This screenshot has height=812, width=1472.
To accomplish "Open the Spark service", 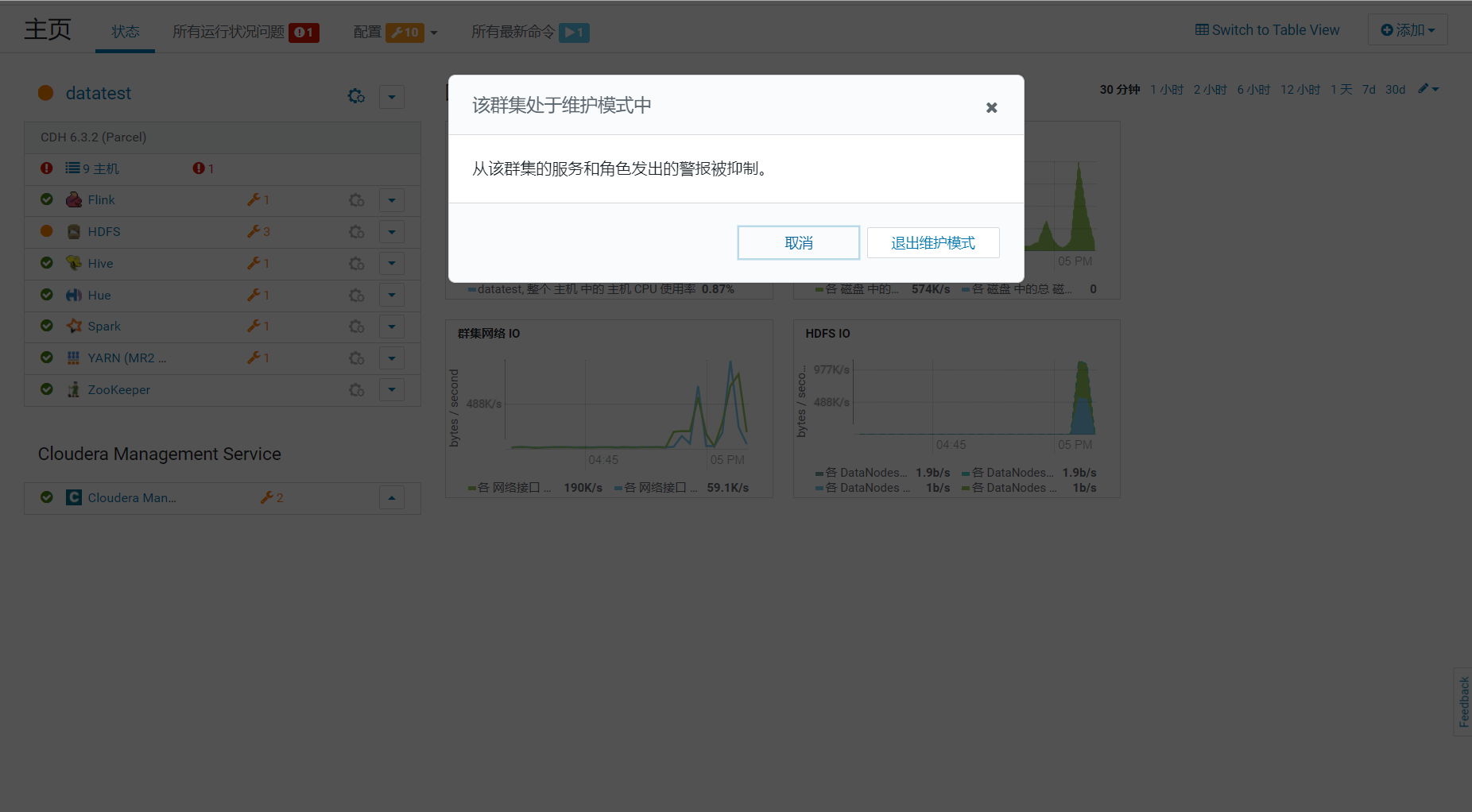I will click(104, 327).
